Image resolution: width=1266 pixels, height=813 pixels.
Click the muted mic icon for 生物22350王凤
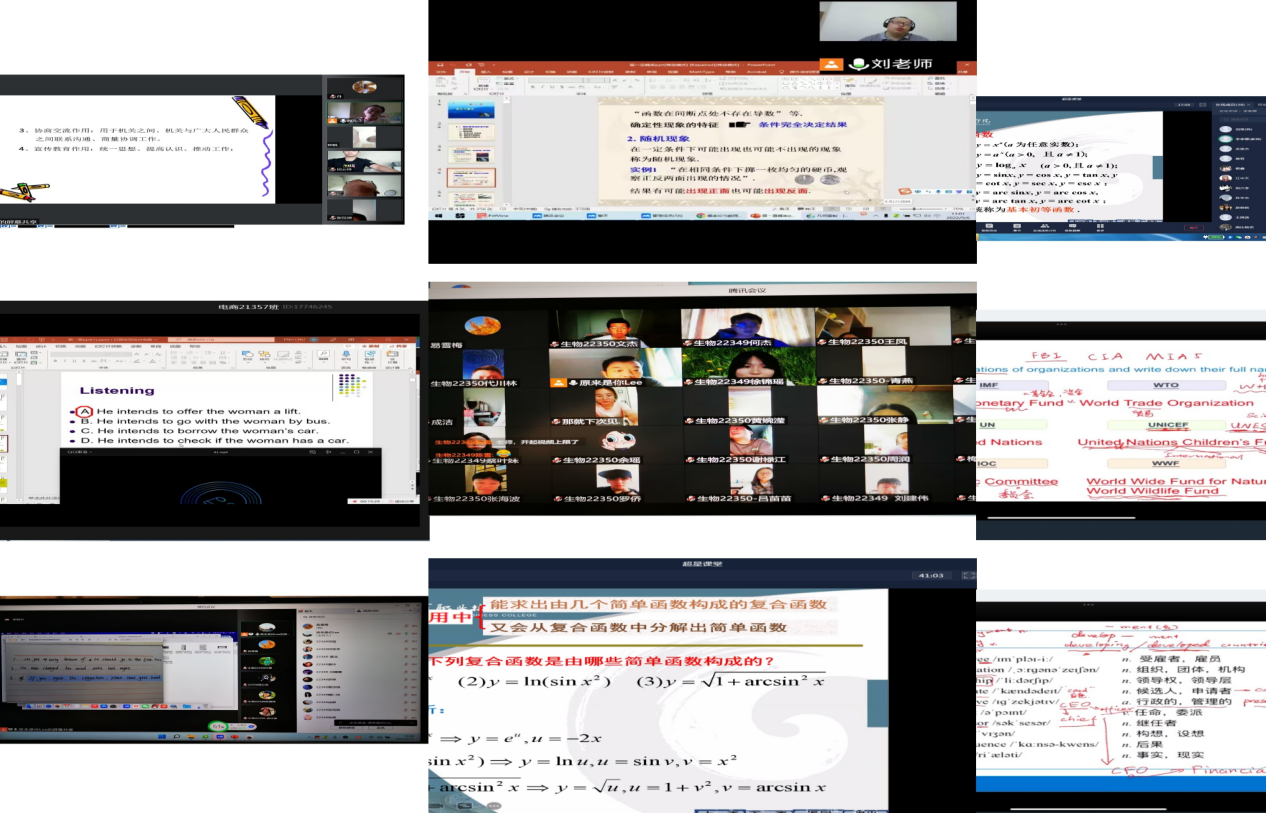click(822, 342)
